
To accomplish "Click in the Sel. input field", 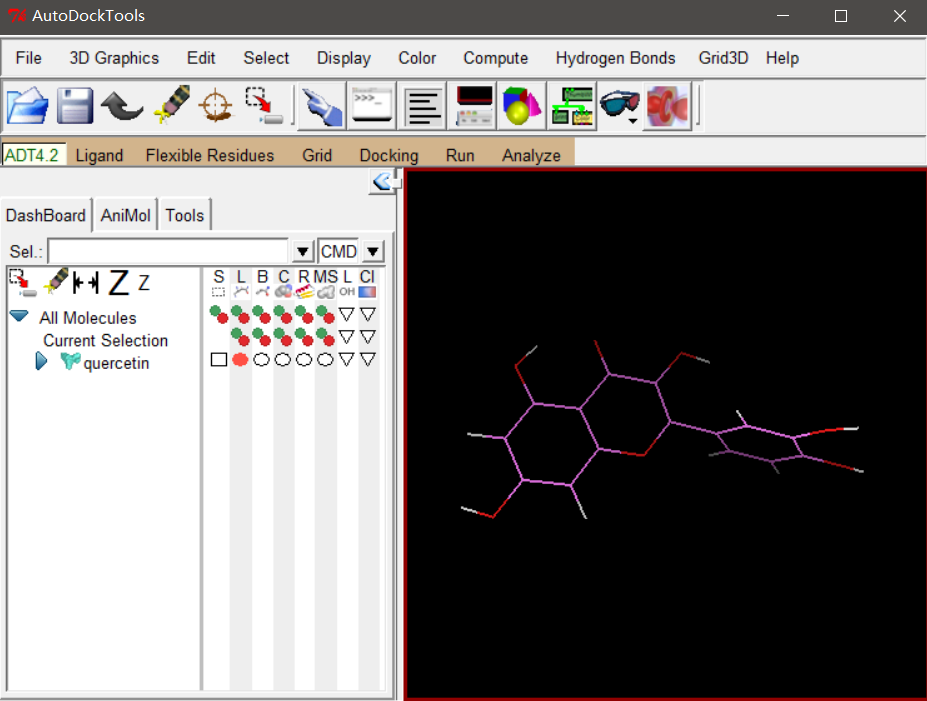I will pyautogui.click(x=168, y=252).
